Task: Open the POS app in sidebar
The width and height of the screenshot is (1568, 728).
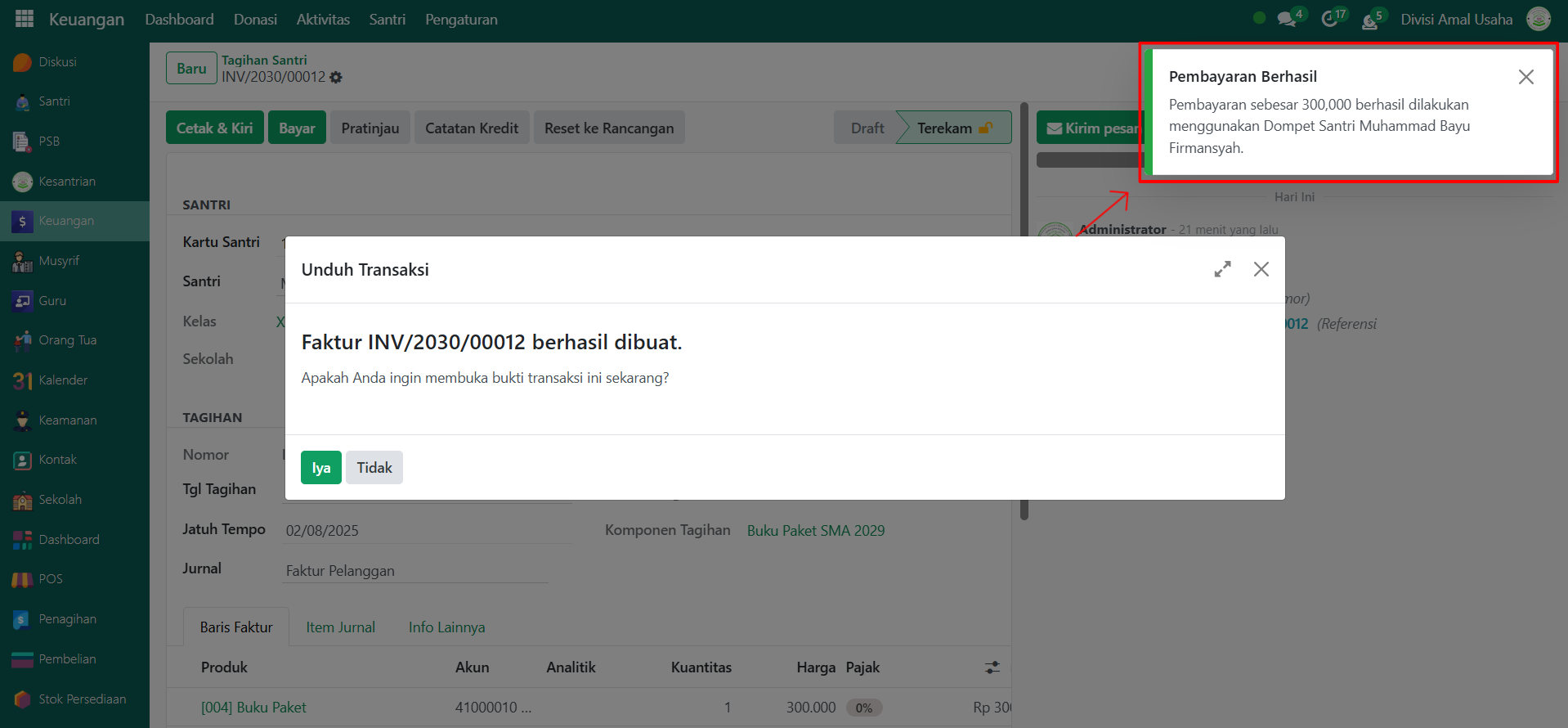Action: (x=50, y=579)
